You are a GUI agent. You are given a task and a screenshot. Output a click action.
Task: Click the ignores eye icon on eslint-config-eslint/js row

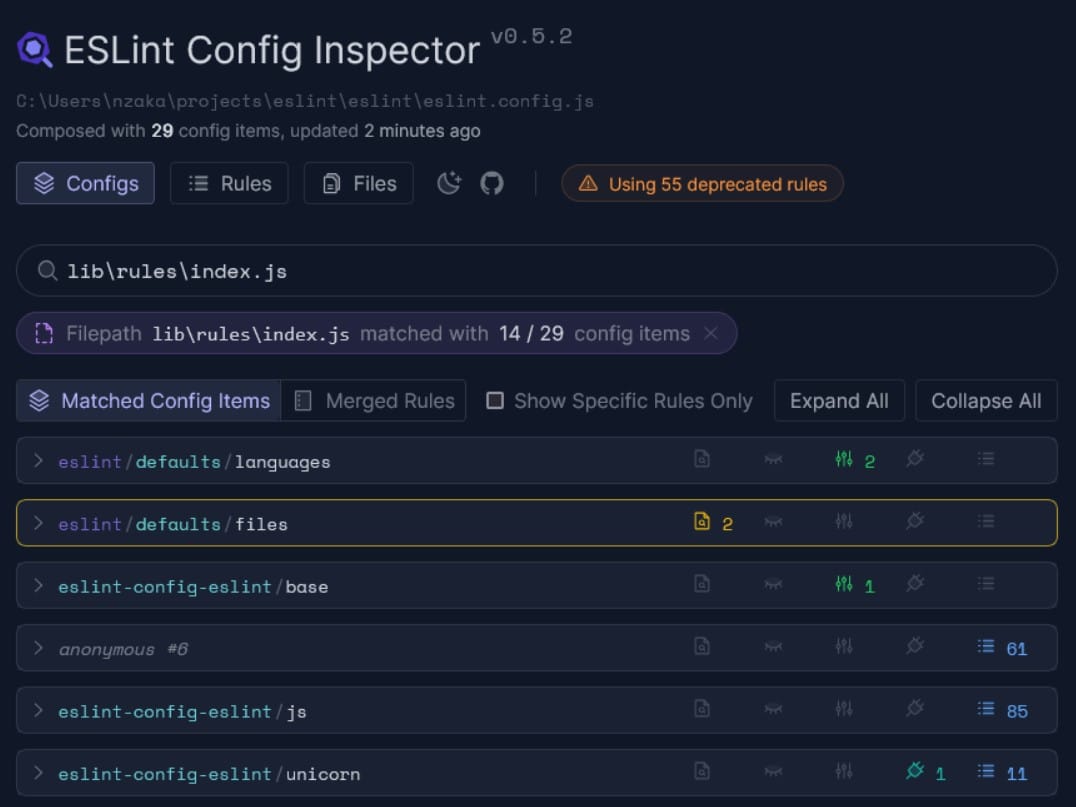pyautogui.click(x=773, y=709)
